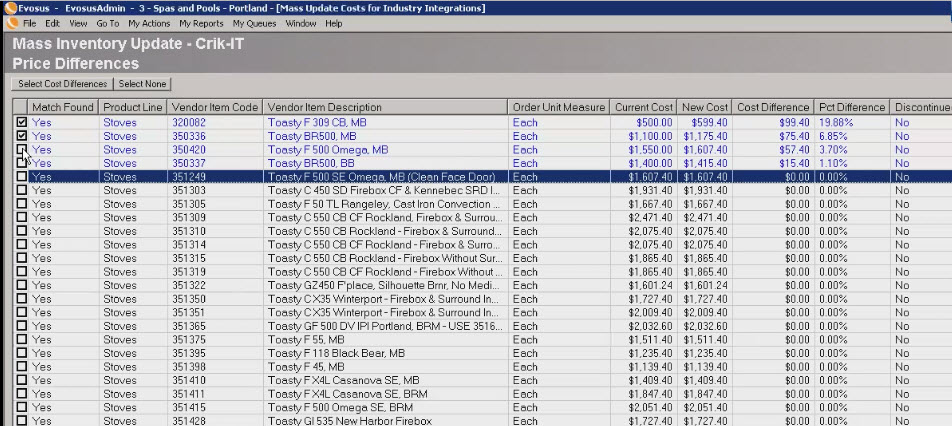
Task: Click the Toasty F X4L Casanova SE, BRM description
Action: [x=347, y=394]
